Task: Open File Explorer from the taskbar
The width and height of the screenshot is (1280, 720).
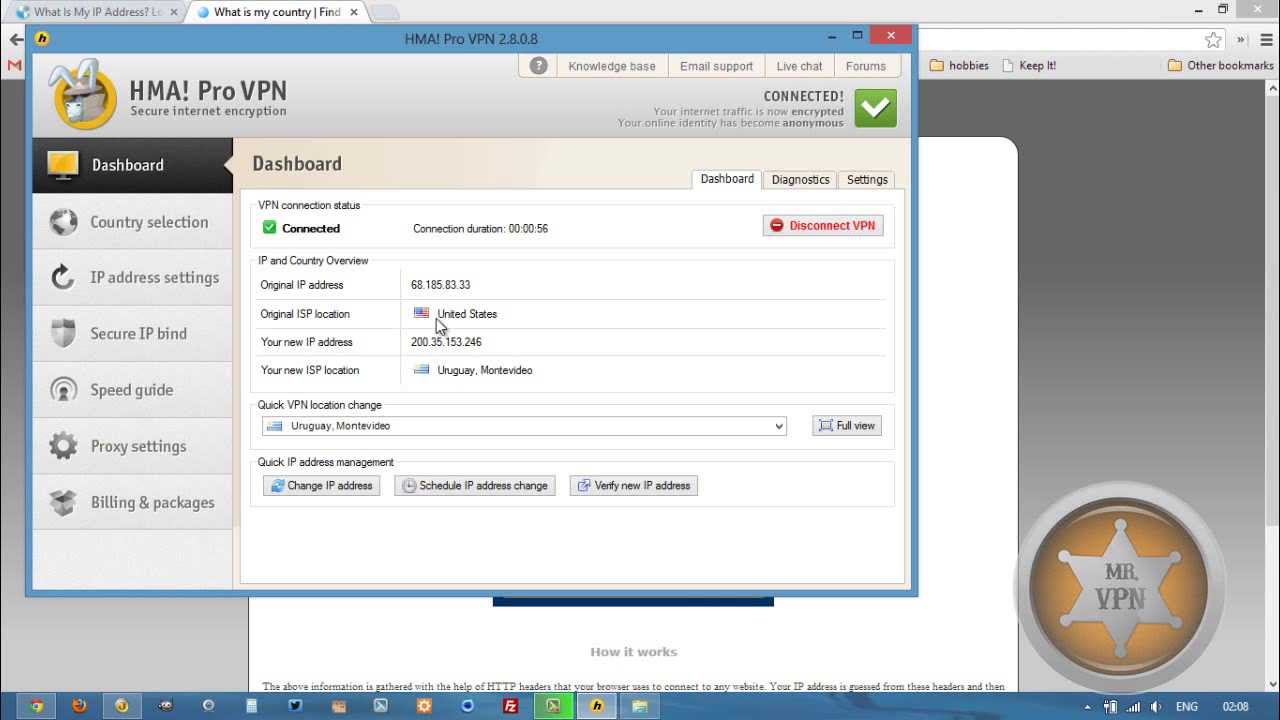Action: click(x=640, y=705)
